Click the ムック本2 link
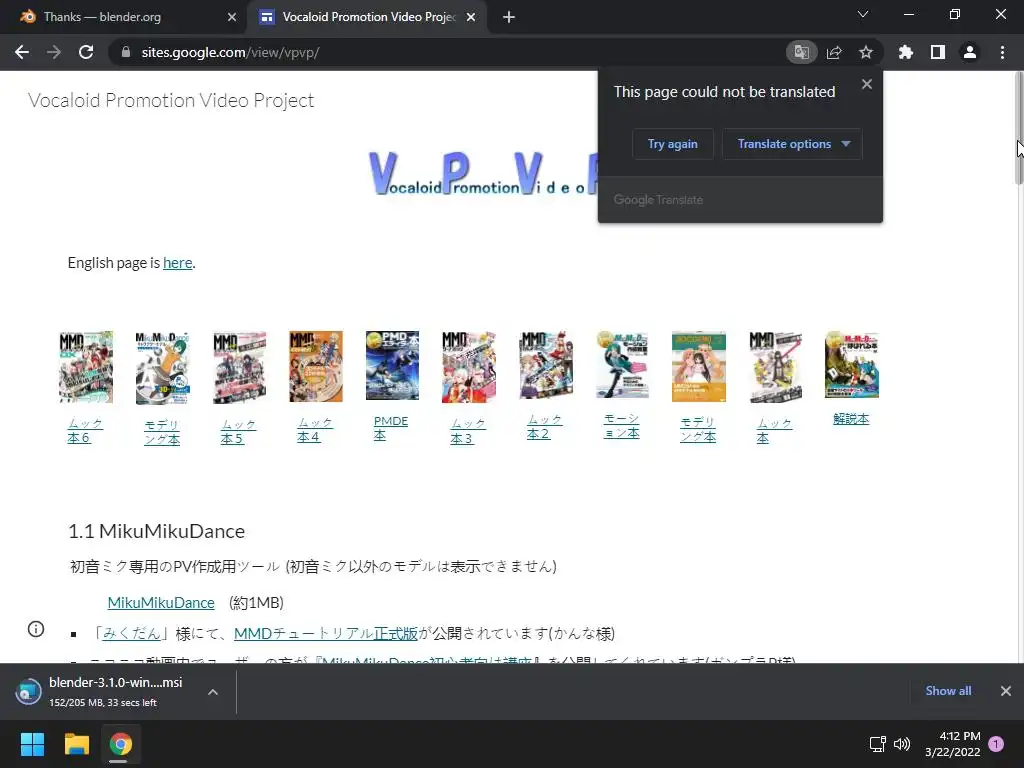Screen dimensions: 1024x768 click(x=545, y=426)
